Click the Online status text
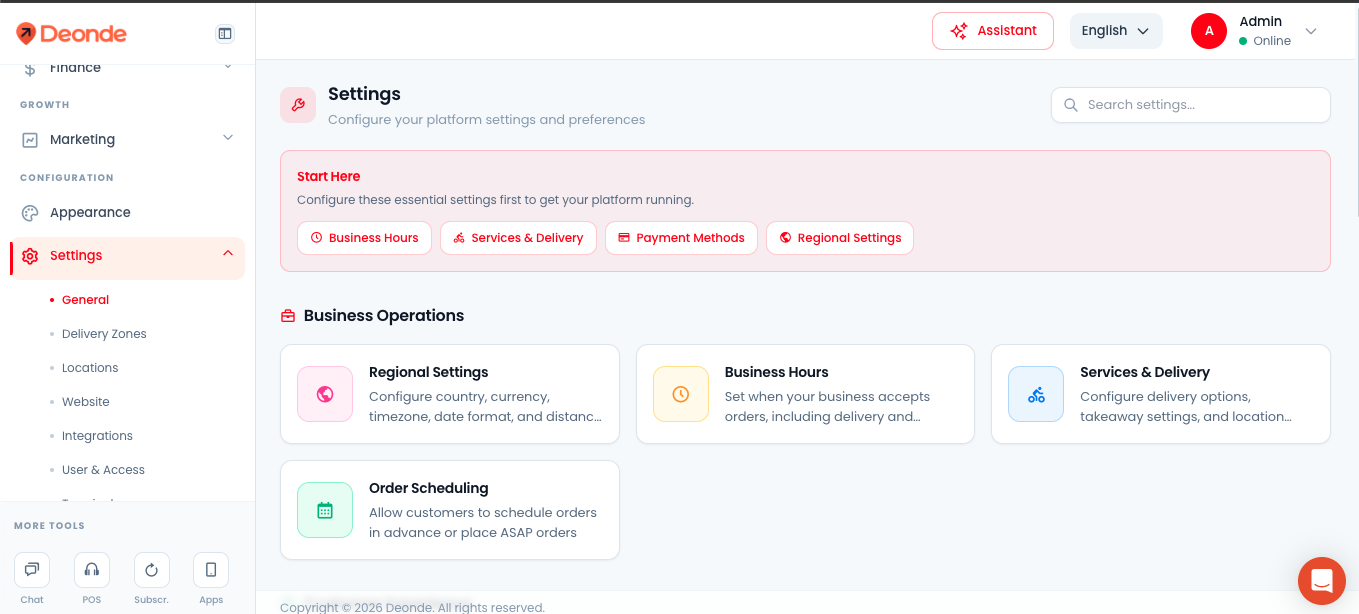This screenshot has width=1359, height=614. pyautogui.click(x=1272, y=41)
